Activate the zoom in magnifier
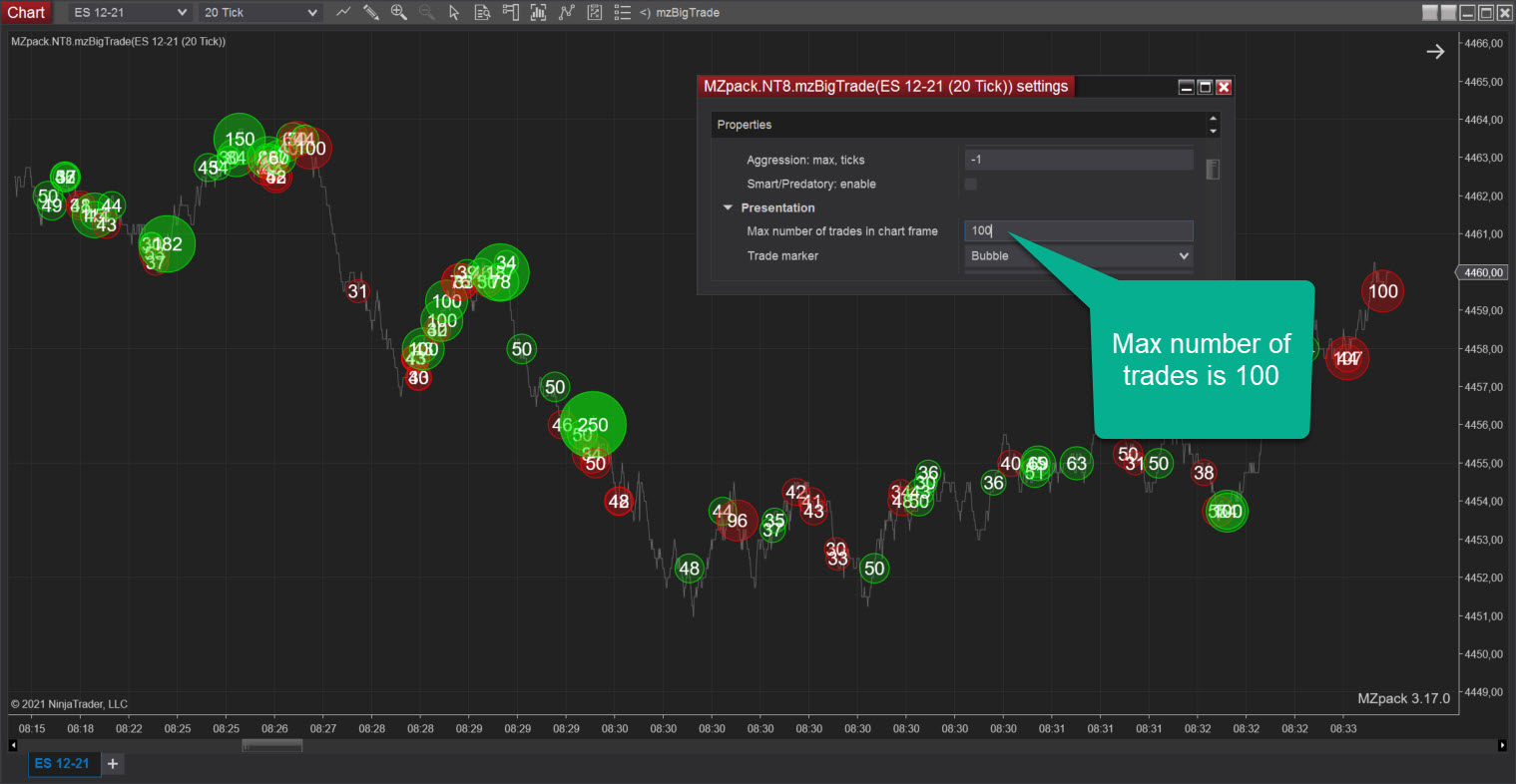Image resolution: width=1516 pixels, height=784 pixels. tap(398, 12)
